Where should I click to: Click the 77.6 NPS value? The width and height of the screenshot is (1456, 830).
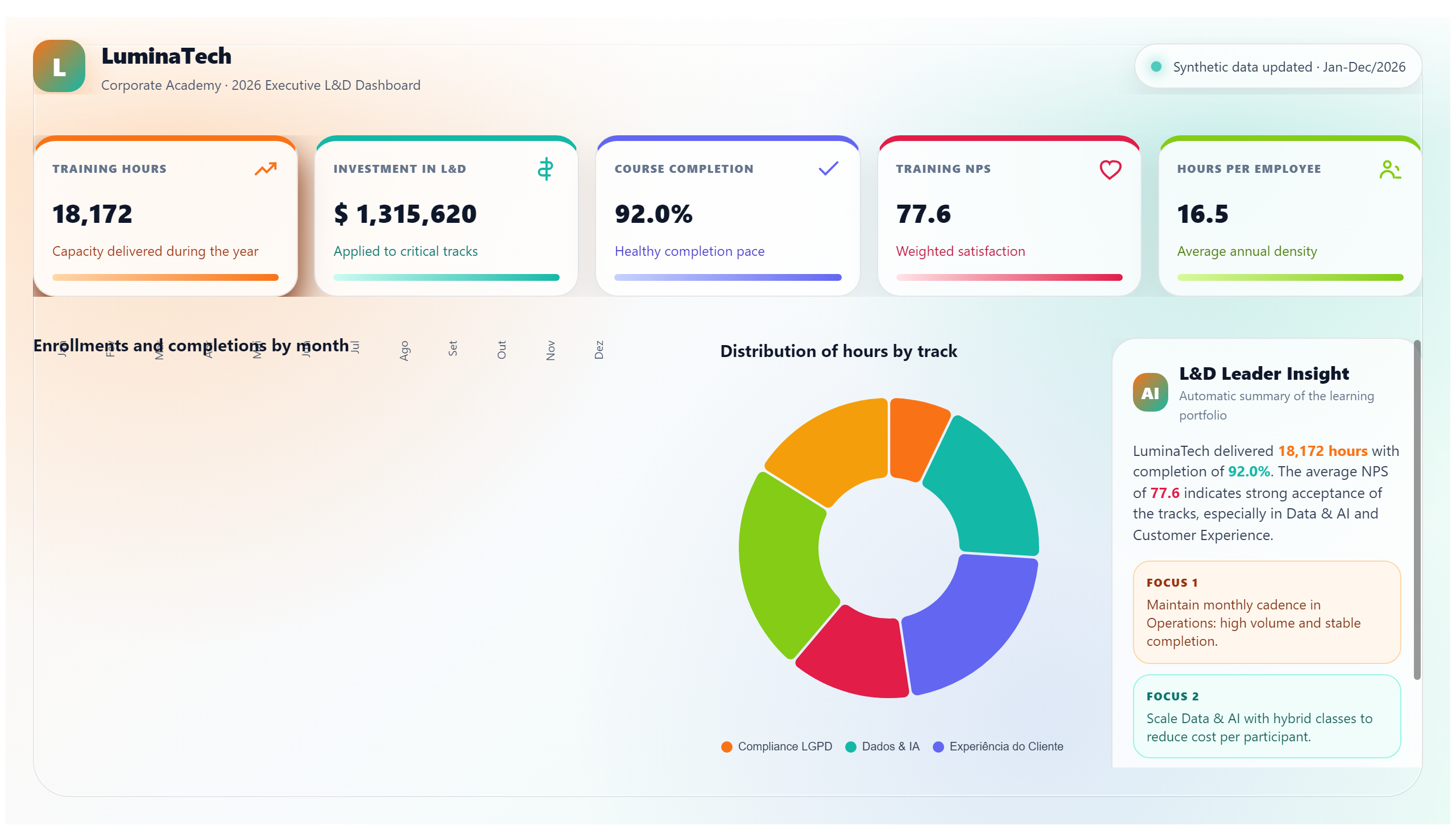[x=923, y=214]
